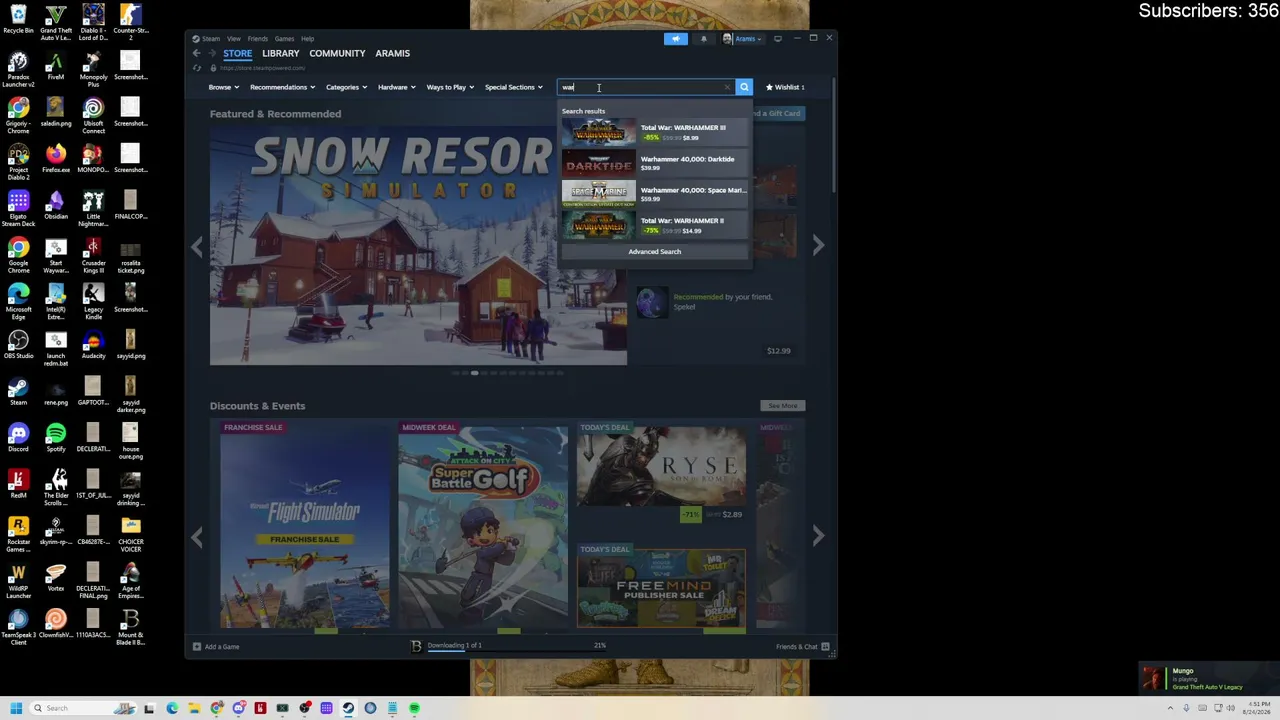Open the View menu

tap(233, 39)
